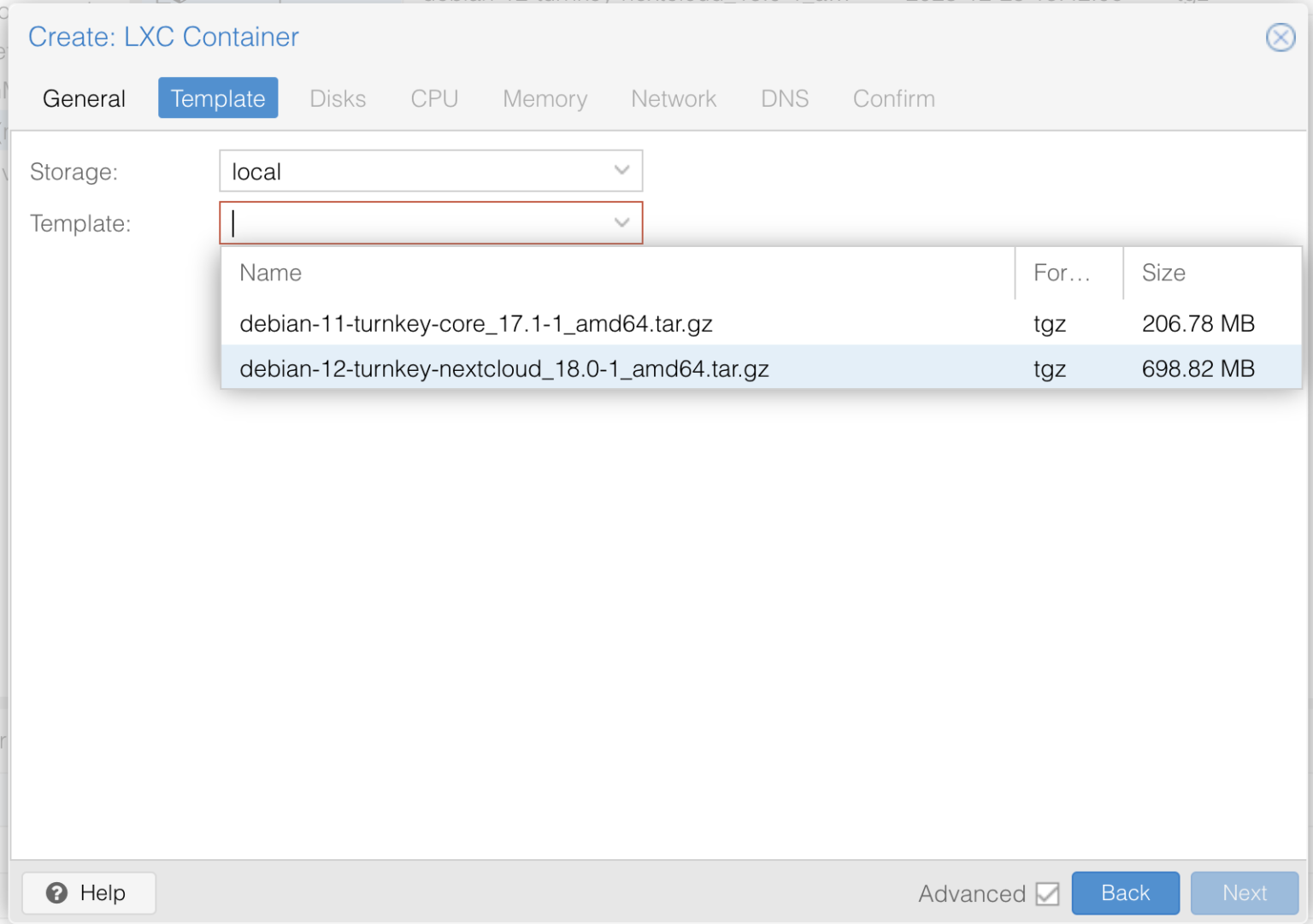
Task: Expand the Template dropdown list
Action: point(621,223)
